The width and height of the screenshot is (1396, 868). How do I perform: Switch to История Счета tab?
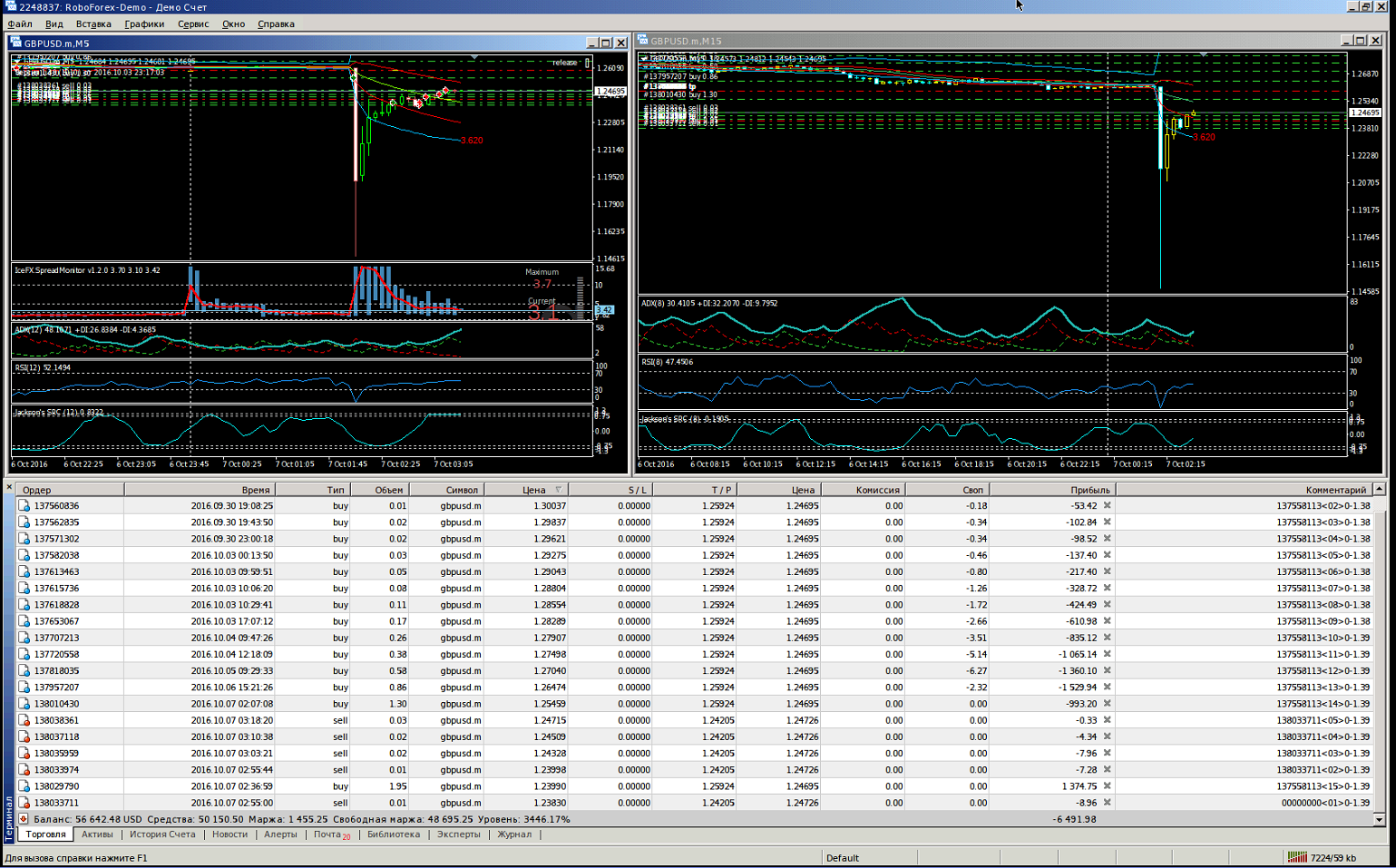[162, 834]
